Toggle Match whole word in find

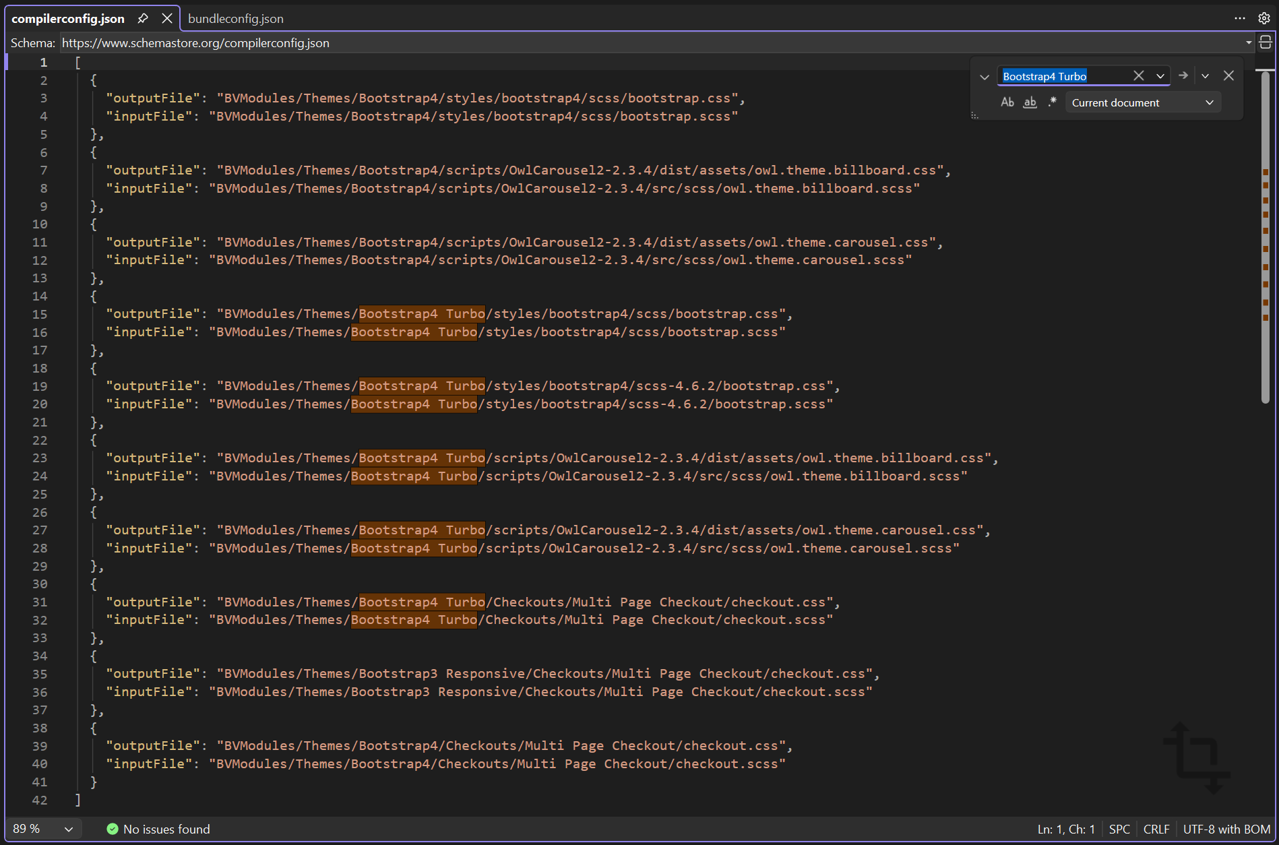pos(1030,103)
